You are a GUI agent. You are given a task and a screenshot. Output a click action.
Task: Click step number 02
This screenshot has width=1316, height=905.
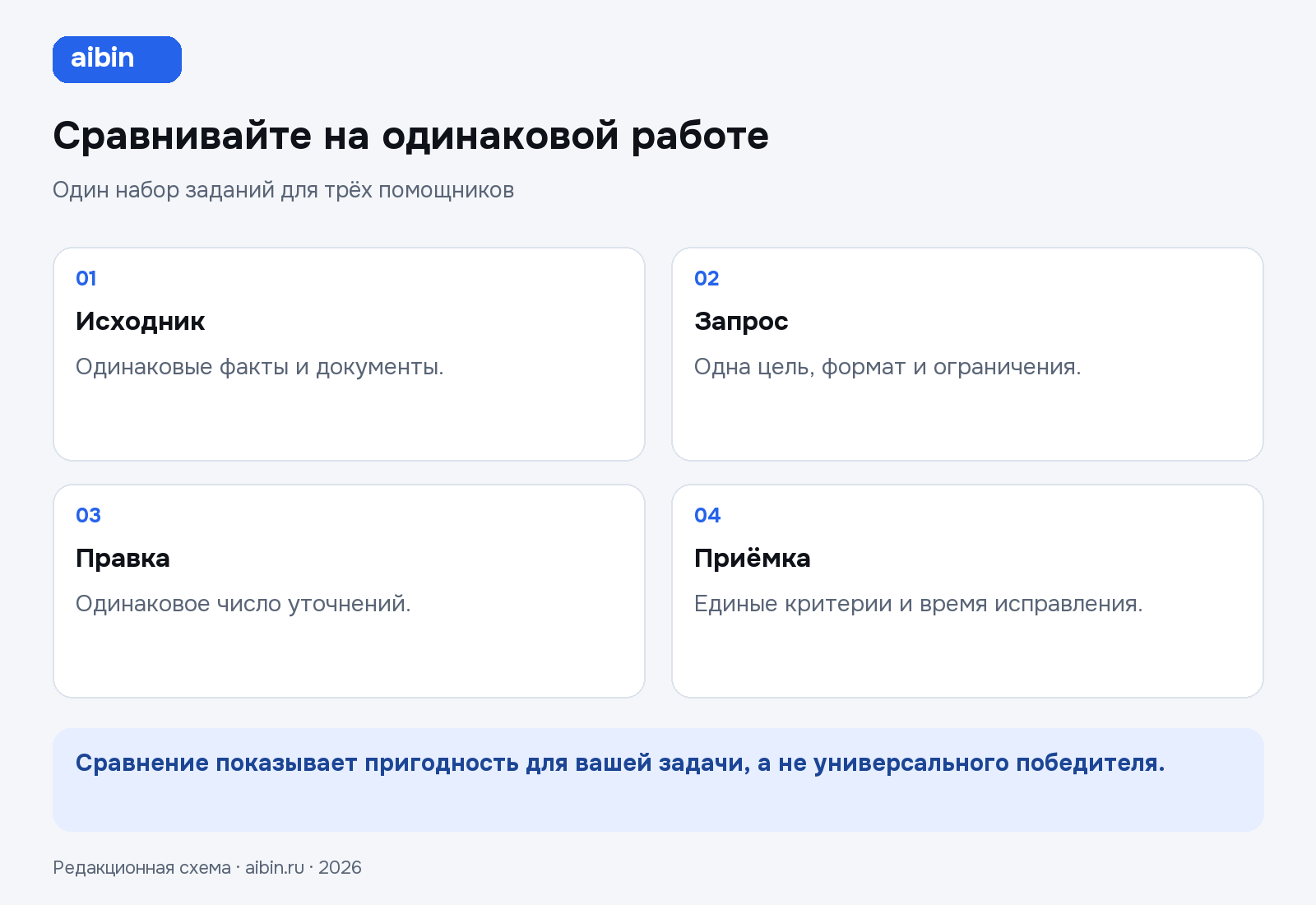(x=707, y=278)
